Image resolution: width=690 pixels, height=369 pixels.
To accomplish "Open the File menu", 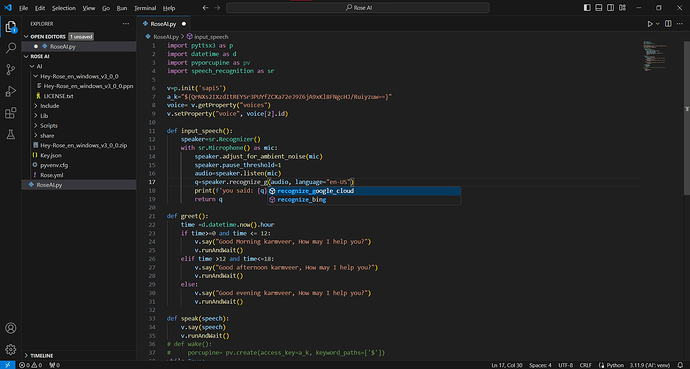I will click(23, 8).
